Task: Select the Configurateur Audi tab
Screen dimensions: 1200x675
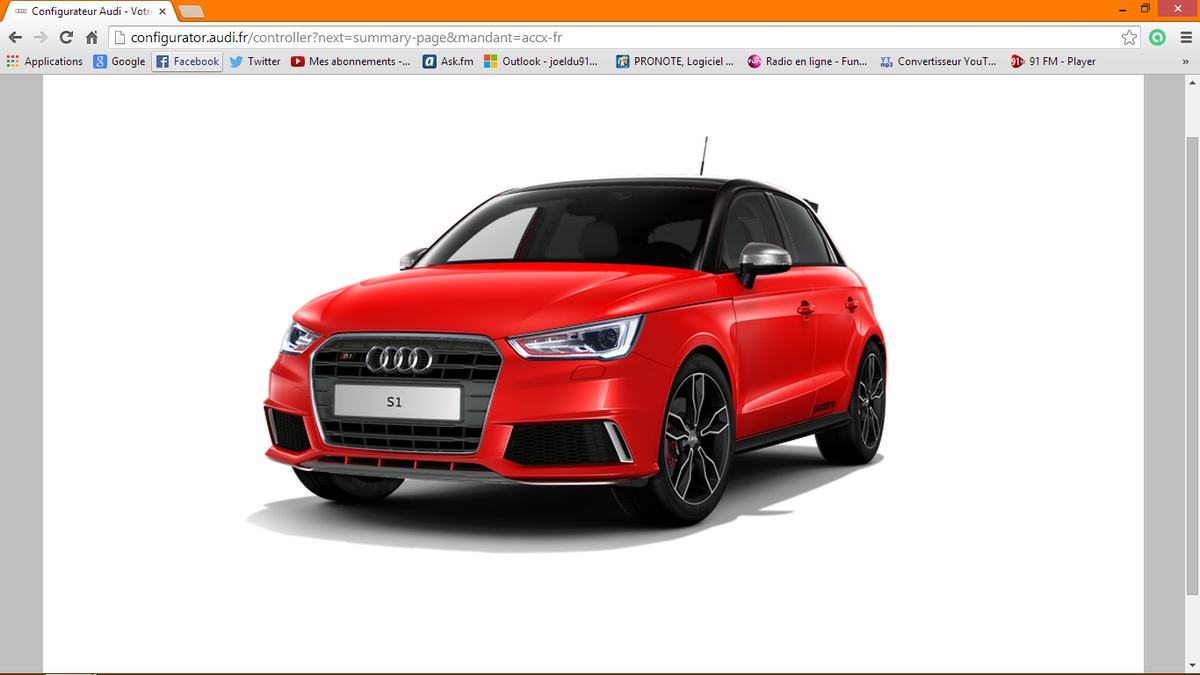Action: pos(88,11)
